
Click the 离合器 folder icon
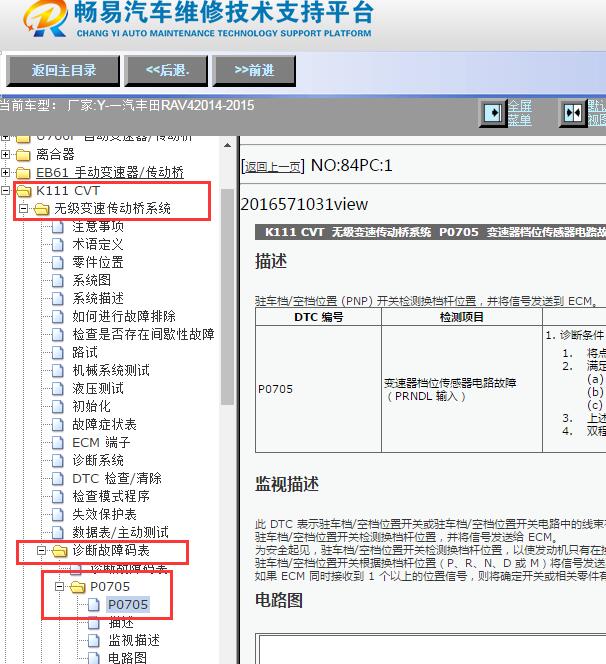[23, 155]
